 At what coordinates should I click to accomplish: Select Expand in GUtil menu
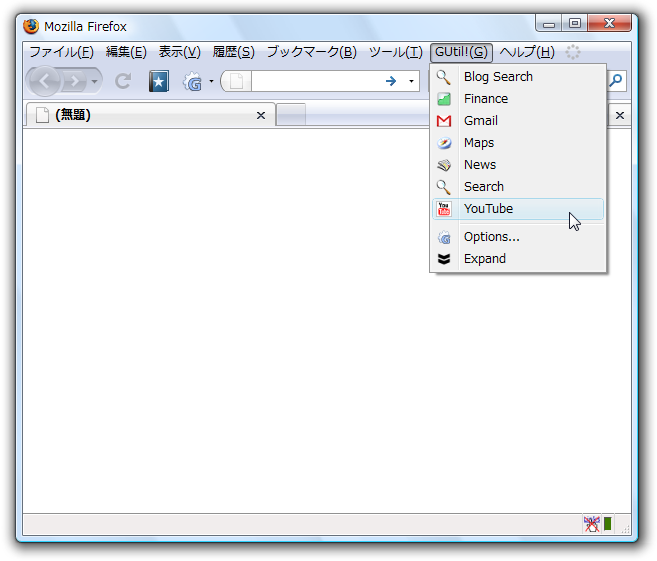click(518, 259)
